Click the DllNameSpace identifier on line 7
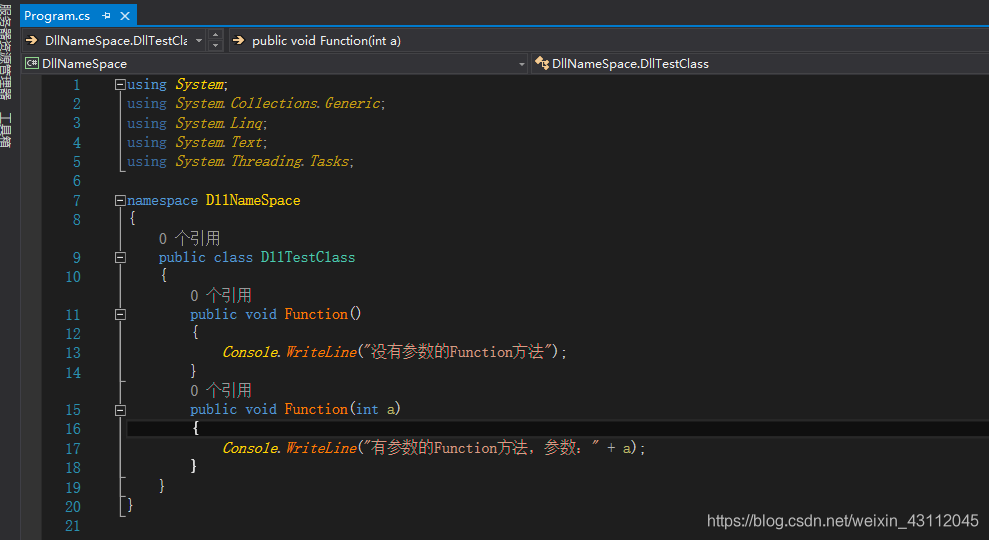Screen dimensions: 989x540 pyautogui.click(x=253, y=201)
